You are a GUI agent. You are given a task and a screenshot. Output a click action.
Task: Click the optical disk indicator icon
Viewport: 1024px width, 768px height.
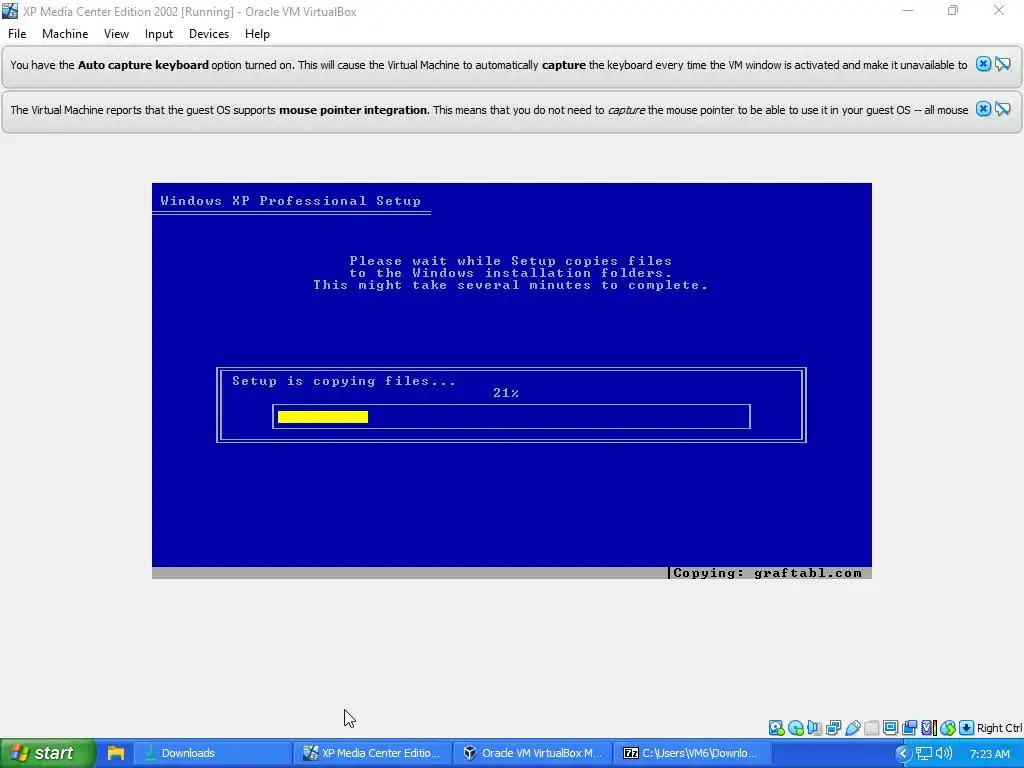795,728
